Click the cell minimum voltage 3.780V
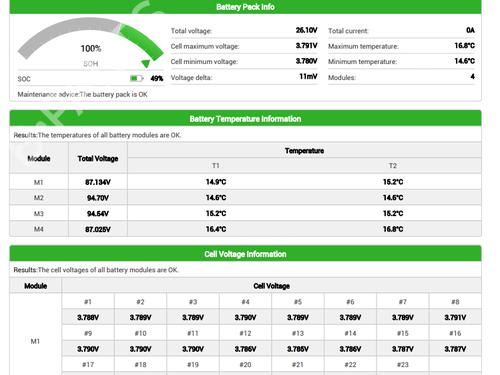This screenshot has height=375, width=500. [x=306, y=61]
